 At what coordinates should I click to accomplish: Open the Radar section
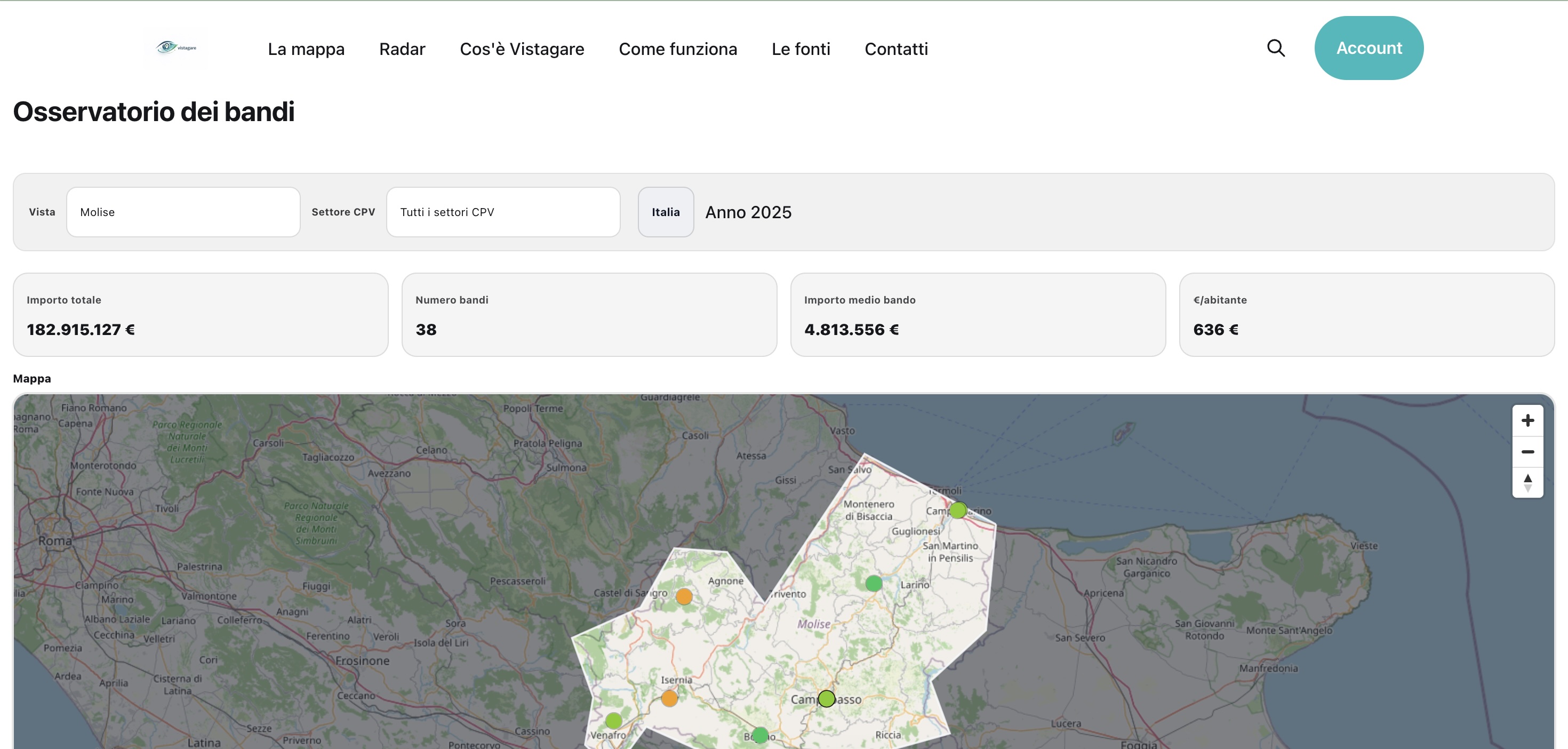[402, 49]
